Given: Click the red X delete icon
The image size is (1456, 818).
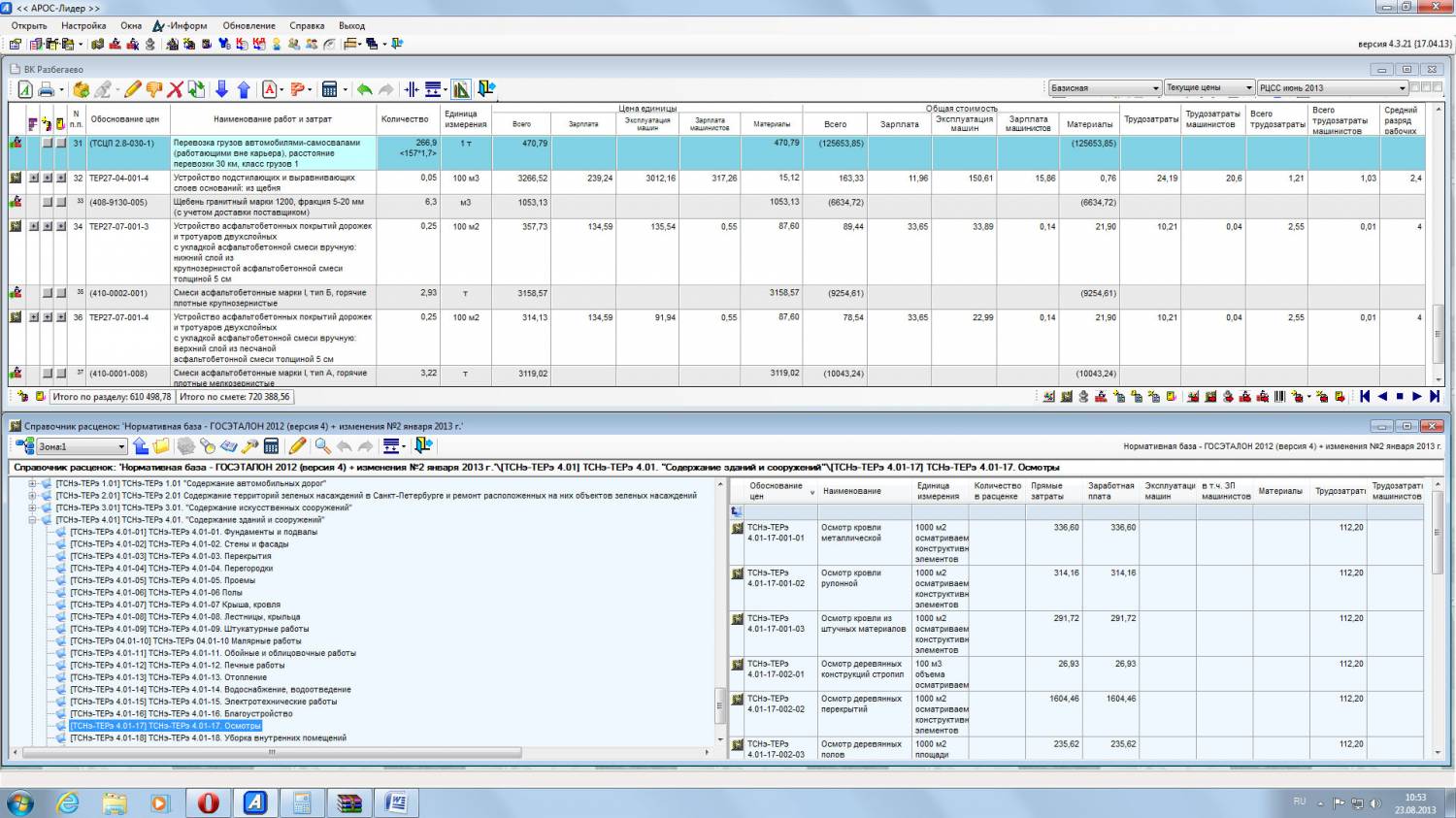Looking at the screenshot, I should point(175,89).
